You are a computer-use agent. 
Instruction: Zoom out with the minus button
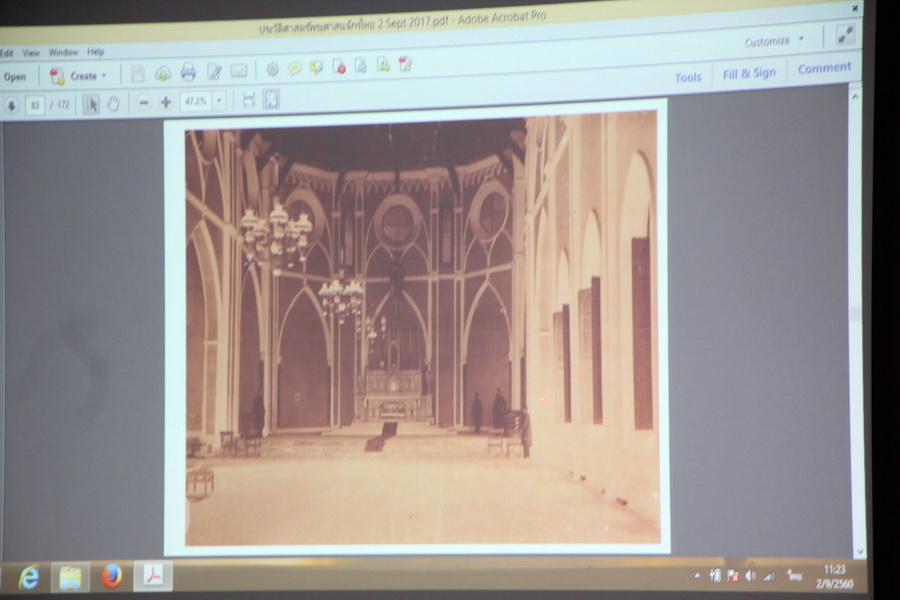pyautogui.click(x=144, y=103)
